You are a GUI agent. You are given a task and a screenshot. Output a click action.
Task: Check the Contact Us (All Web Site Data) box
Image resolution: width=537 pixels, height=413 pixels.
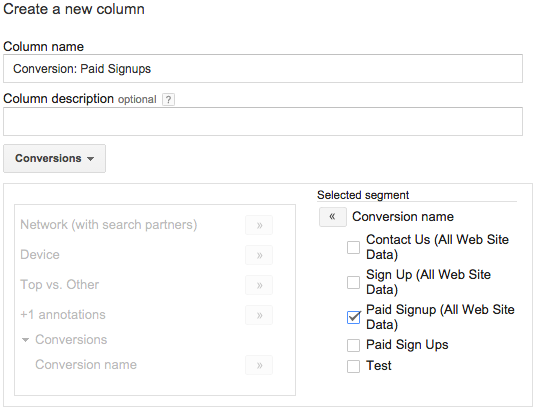click(353, 247)
